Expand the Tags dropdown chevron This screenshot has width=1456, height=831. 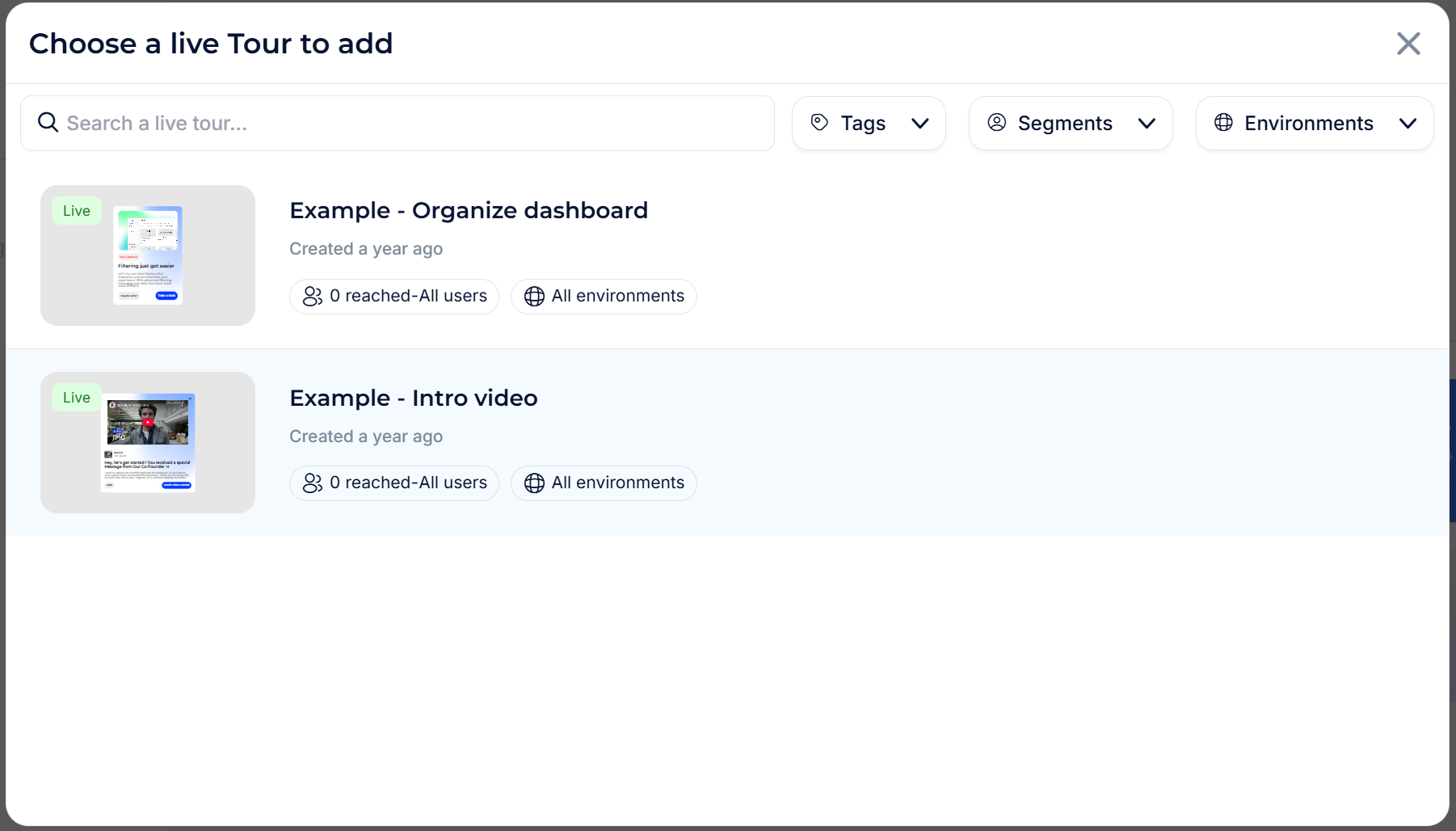point(919,124)
